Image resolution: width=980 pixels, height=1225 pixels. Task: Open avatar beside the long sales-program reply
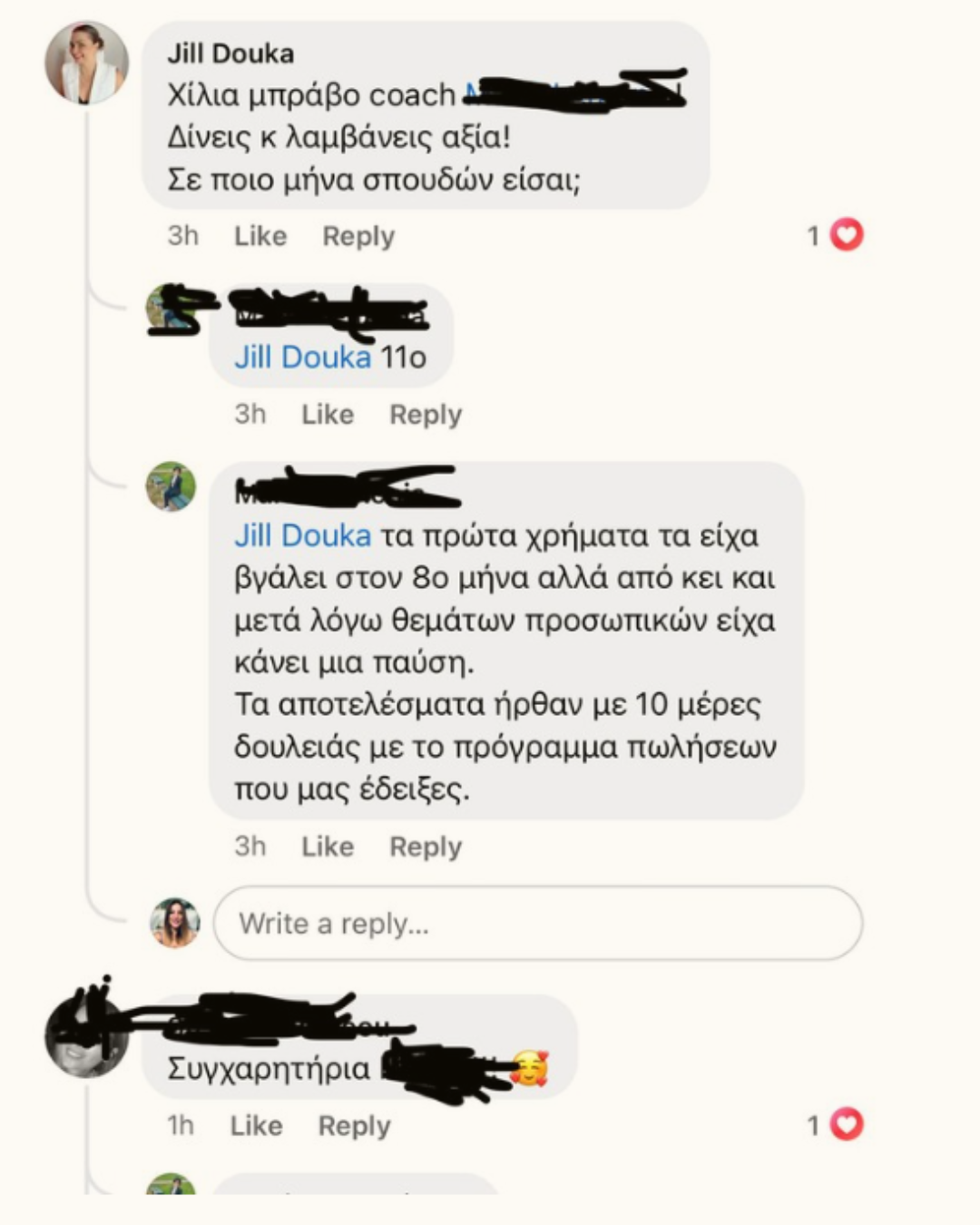[x=171, y=486]
